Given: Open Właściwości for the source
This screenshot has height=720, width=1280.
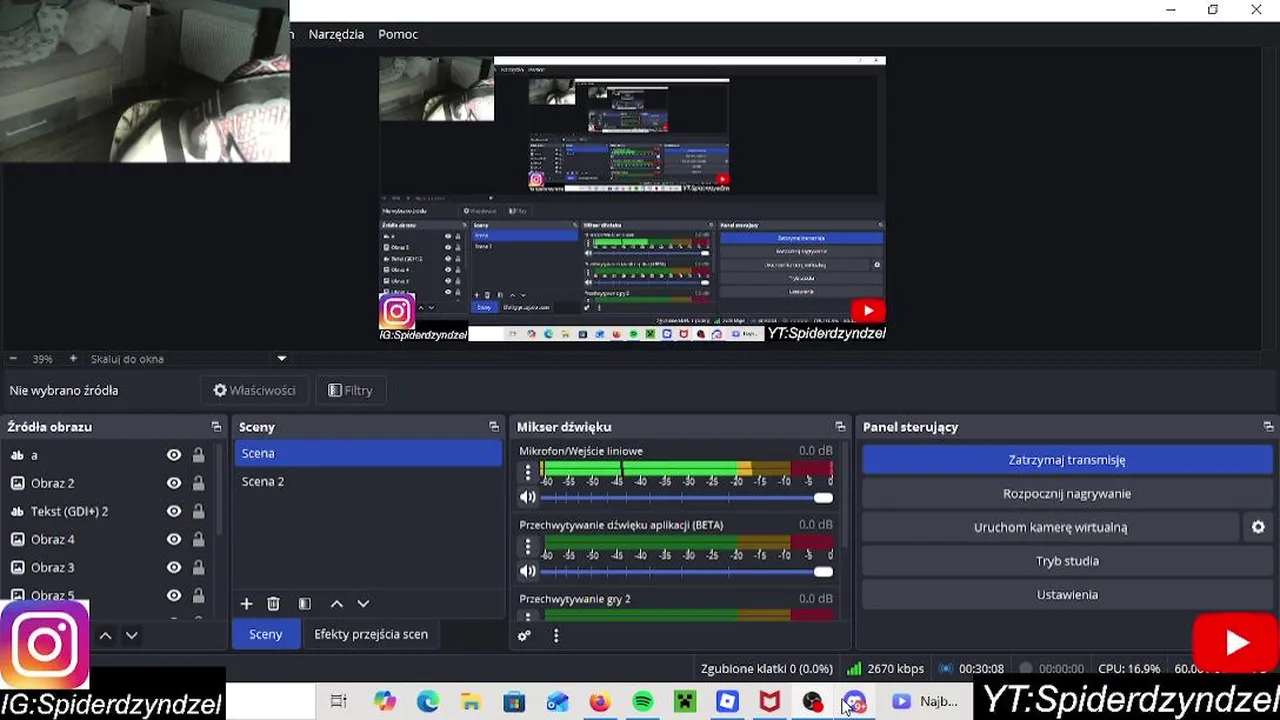Looking at the screenshot, I should click(x=254, y=390).
